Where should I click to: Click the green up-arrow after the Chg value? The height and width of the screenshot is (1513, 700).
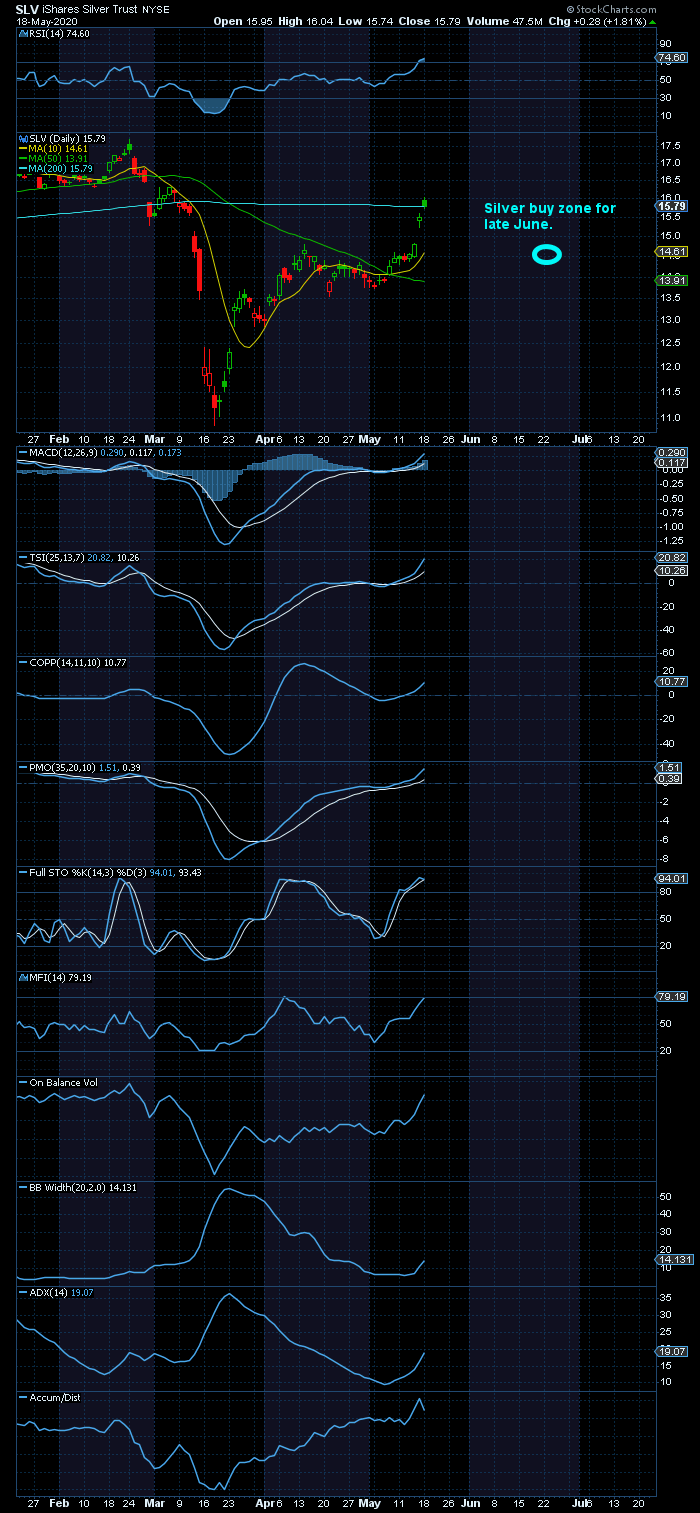653,22
